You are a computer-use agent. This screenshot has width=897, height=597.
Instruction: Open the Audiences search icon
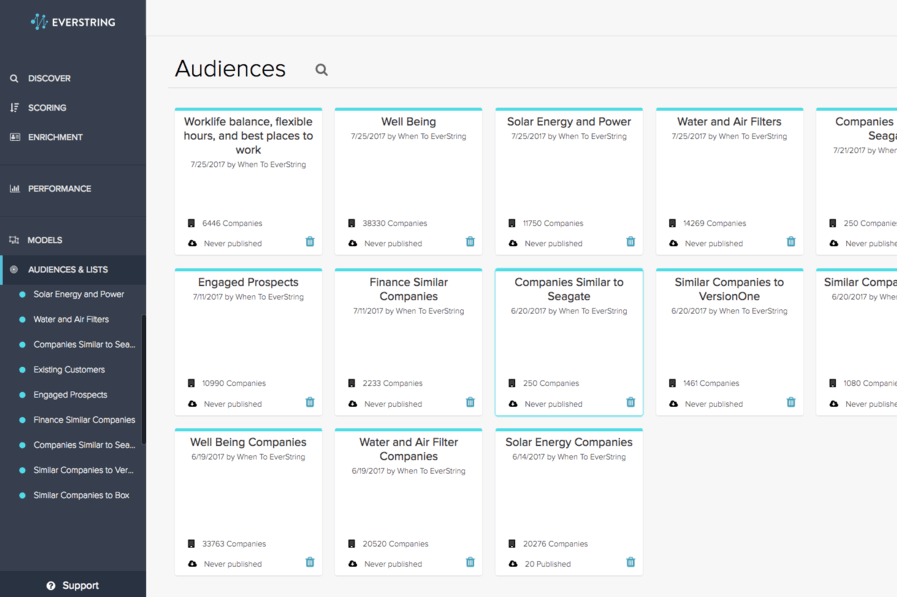coord(322,70)
